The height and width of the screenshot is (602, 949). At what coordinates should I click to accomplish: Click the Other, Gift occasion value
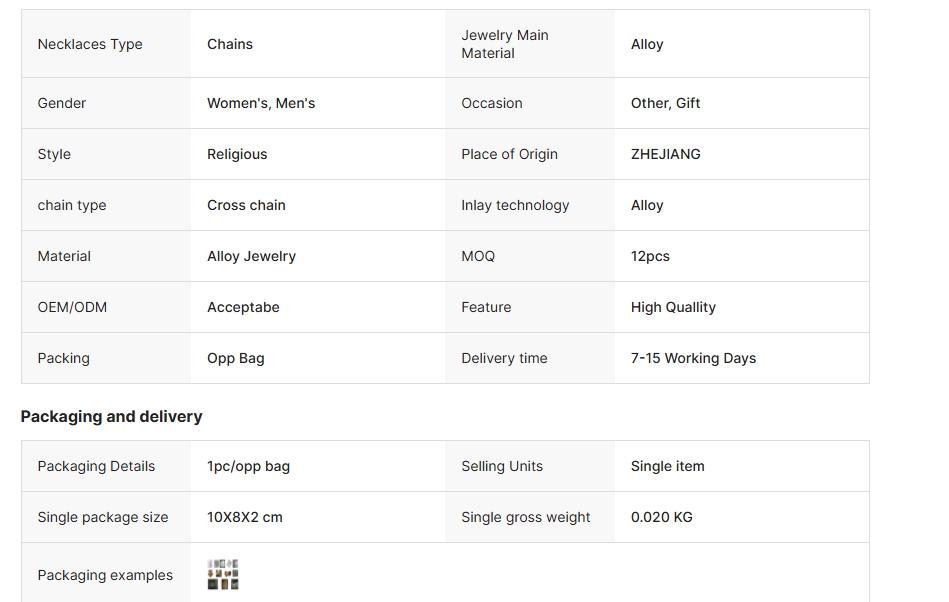[665, 103]
